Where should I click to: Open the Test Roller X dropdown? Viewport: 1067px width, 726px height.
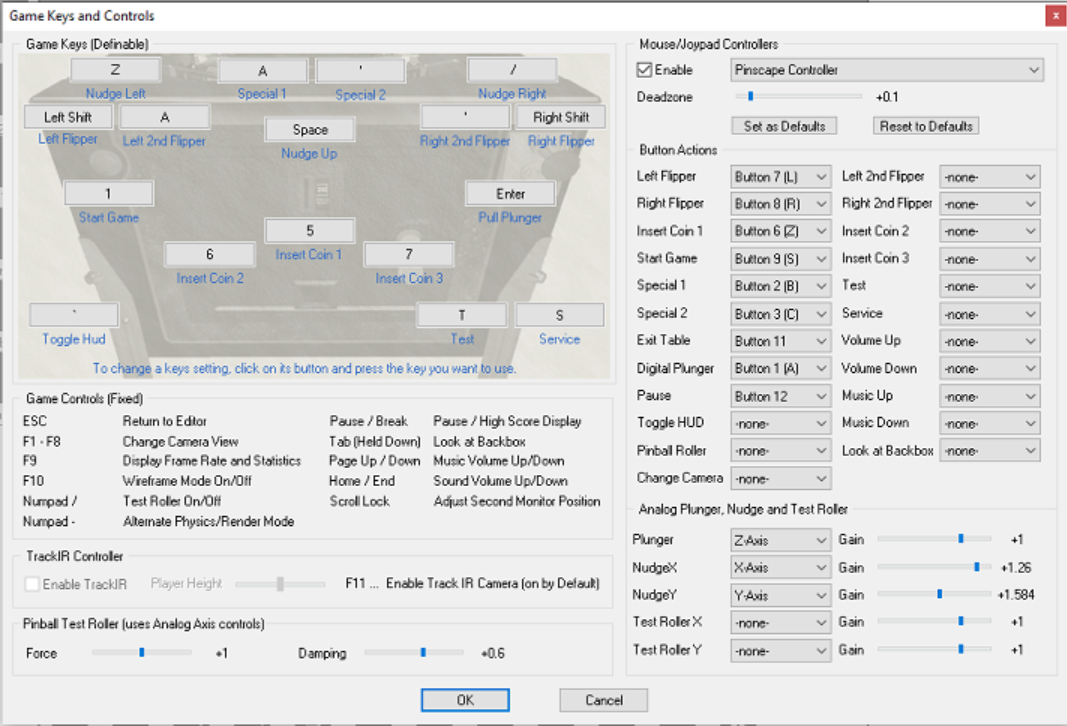point(781,623)
